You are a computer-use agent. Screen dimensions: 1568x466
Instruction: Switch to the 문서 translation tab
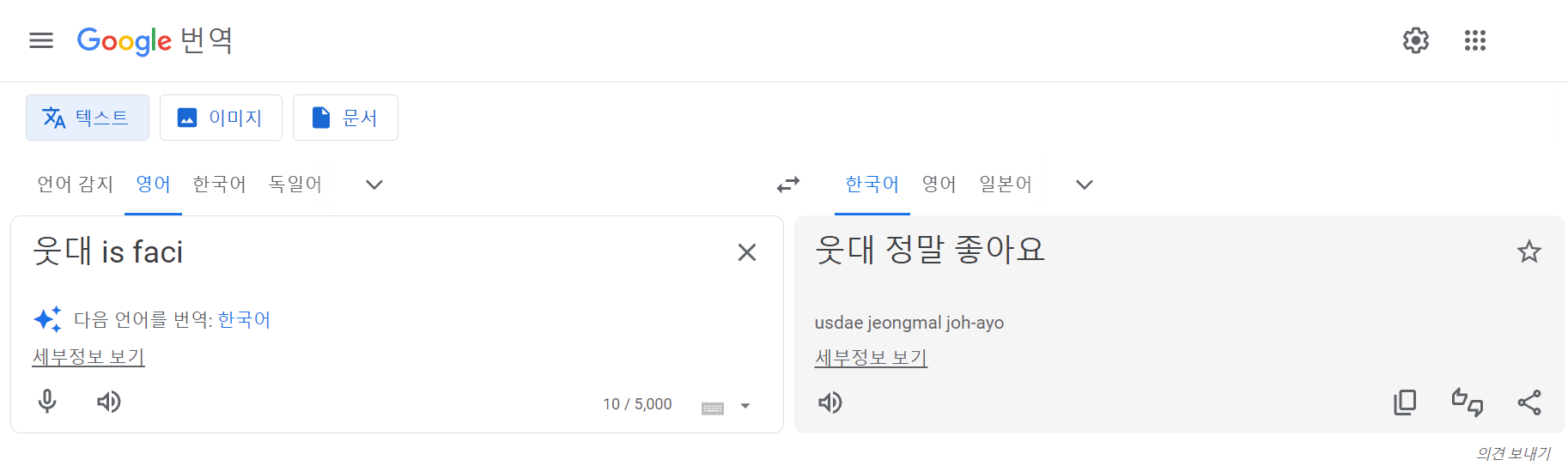pyautogui.click(x=345, y=118)
